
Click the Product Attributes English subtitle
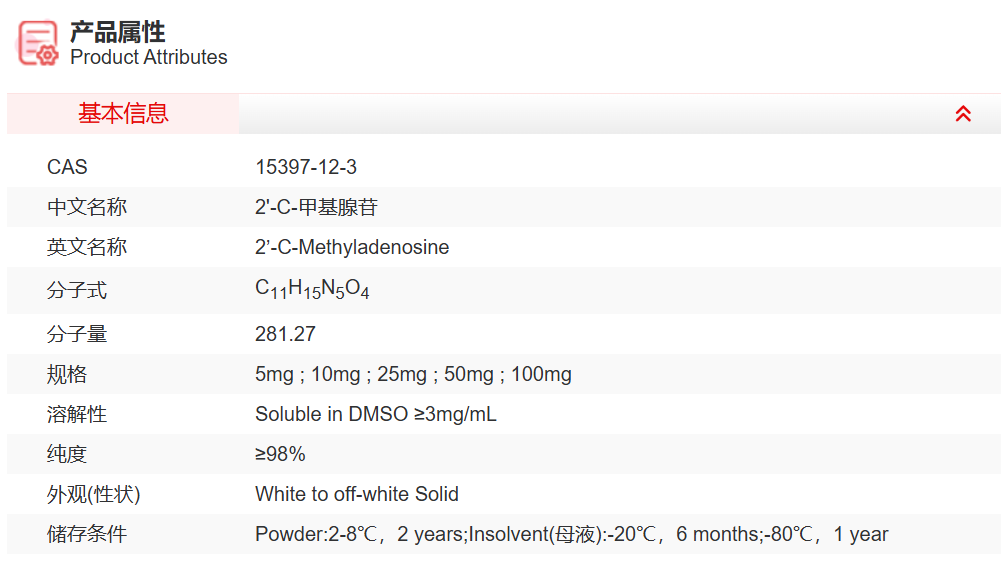click(149, 57)
